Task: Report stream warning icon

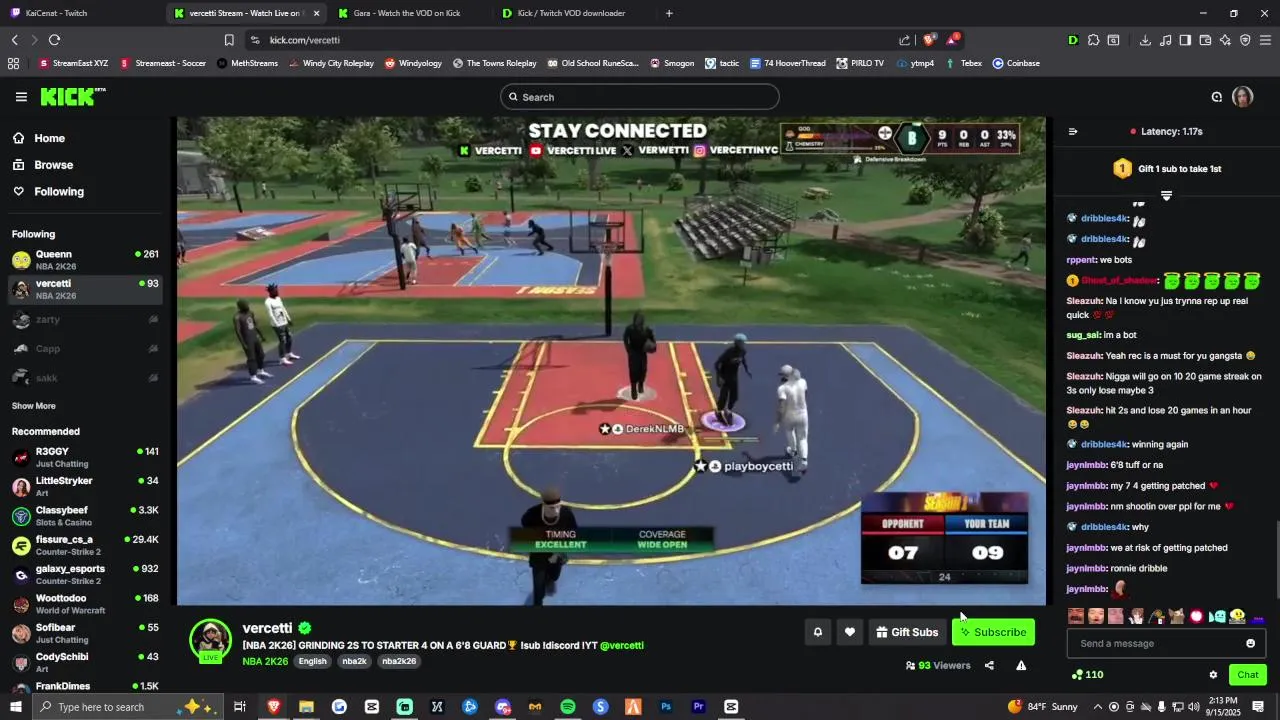Action: 1021,666
